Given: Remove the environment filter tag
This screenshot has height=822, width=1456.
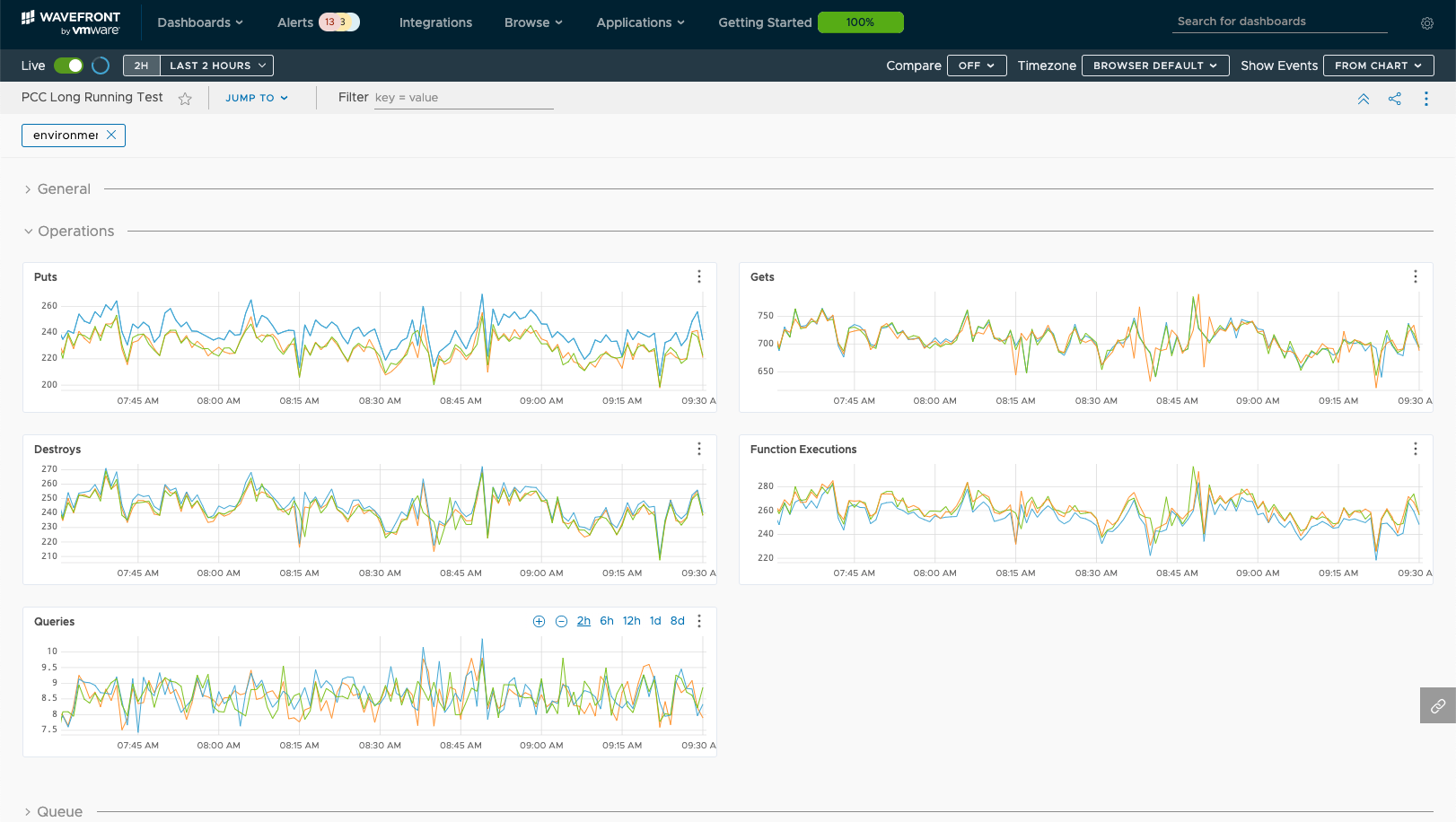Looking at the screenshot, I should [111, 135].
